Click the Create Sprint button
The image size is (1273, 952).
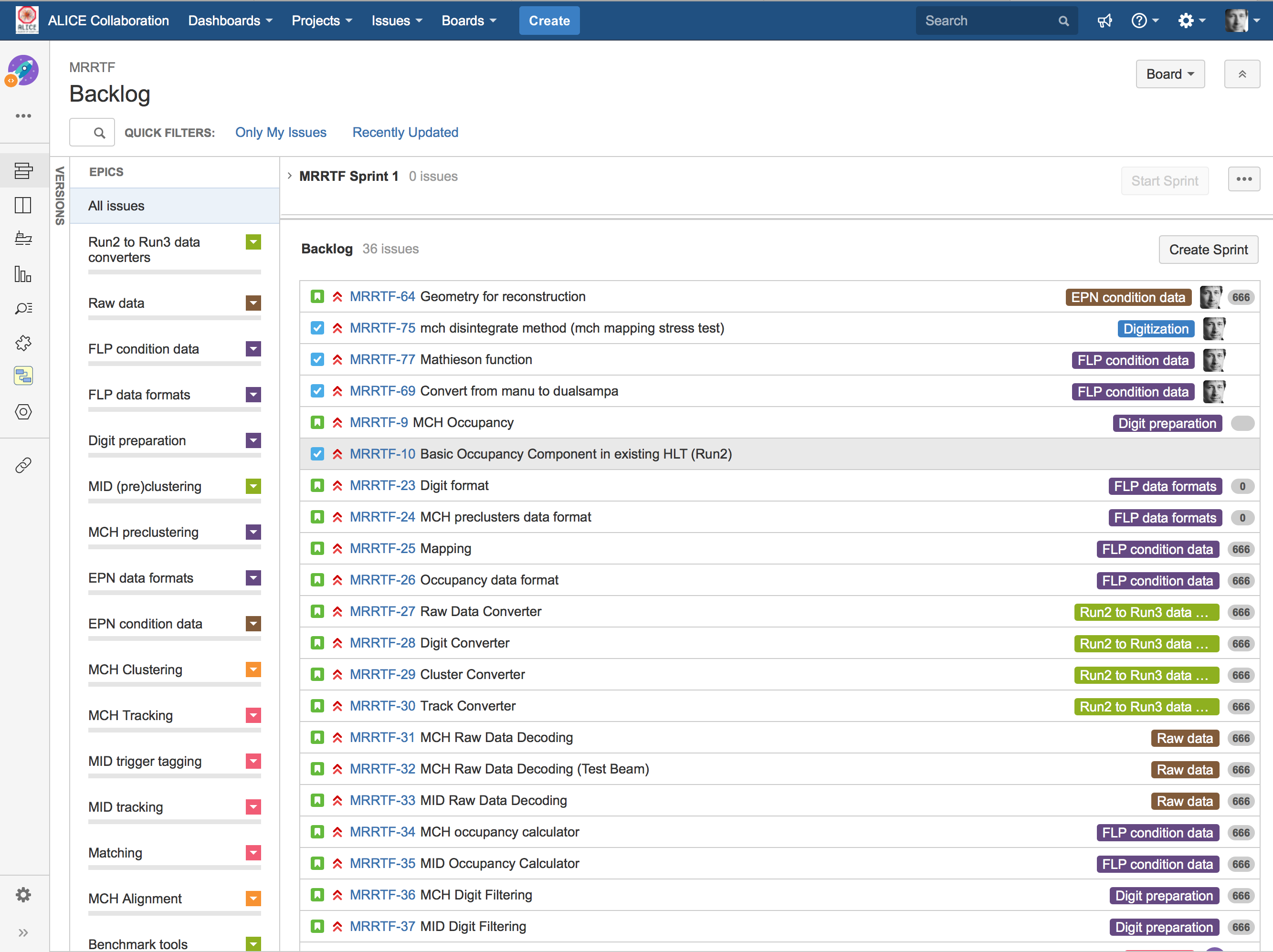point(1208,250)
